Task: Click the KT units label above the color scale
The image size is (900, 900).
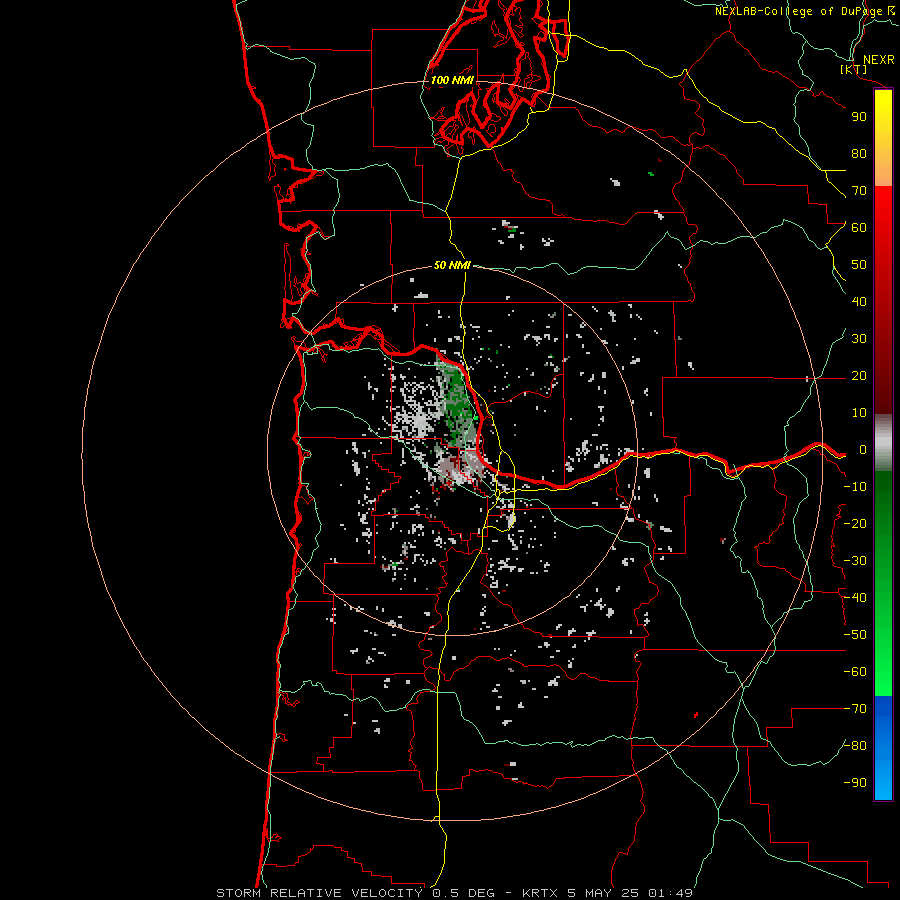Action: click(854, 69)
